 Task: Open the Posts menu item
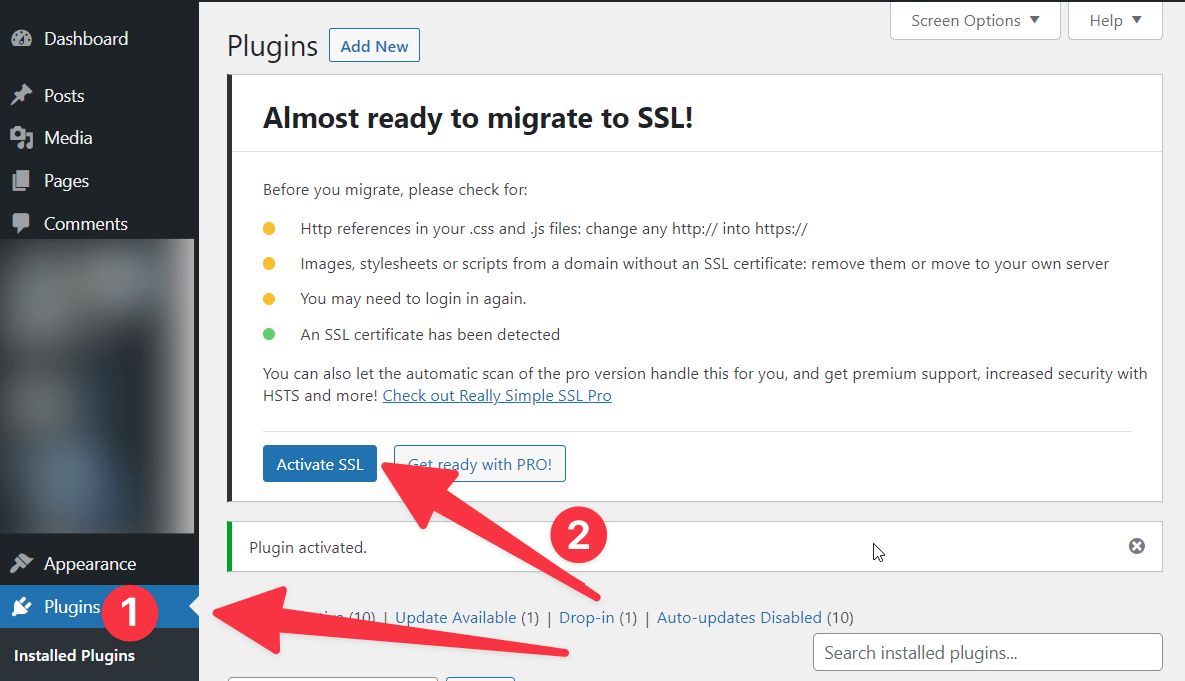pyautogui.click(x=99, y=96)
